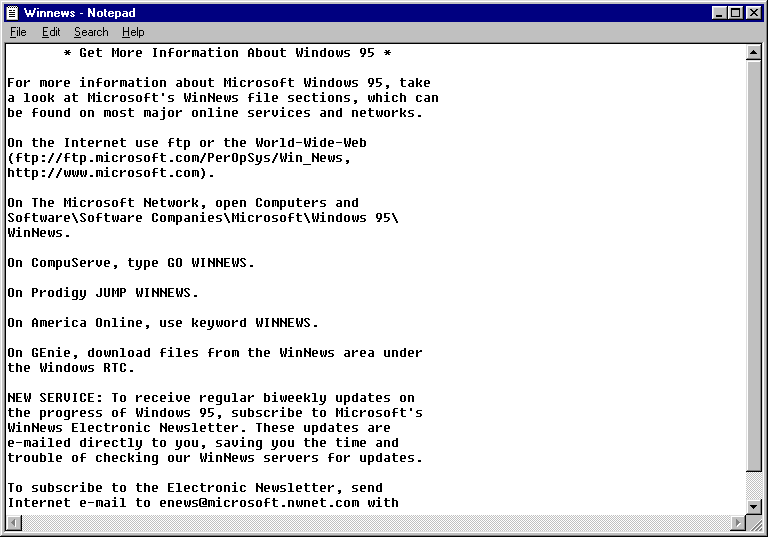Click the line 'To subscribe to the Electronic Newsletter, send'
Viewport: 768px width, 537px height.
click(x=195, y=488)
